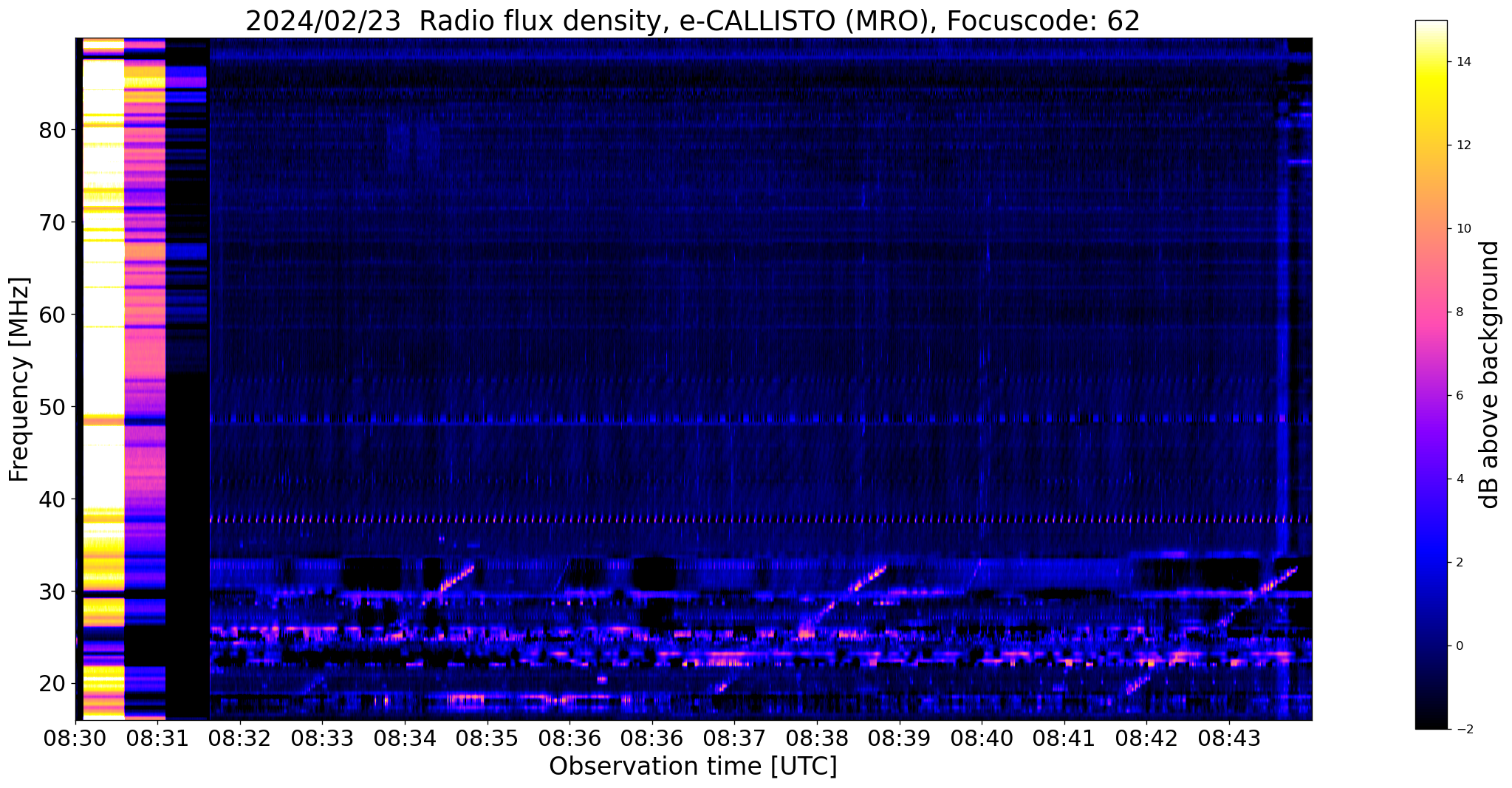Click the 'Observation time [UTC]' x-axis label
Viewport: 1512px width, 788px height.
693,767
